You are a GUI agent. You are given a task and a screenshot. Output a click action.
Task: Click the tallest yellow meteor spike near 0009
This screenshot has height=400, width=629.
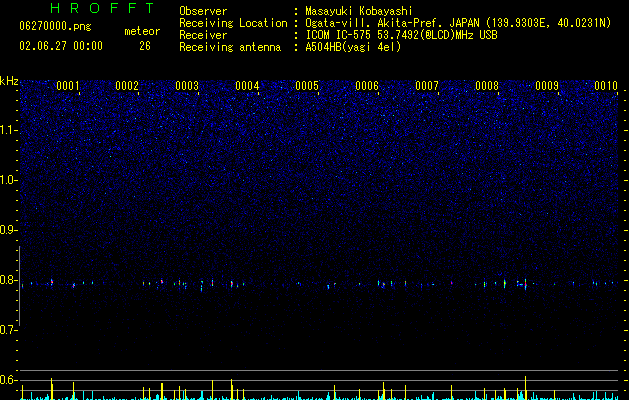[526, 388]
